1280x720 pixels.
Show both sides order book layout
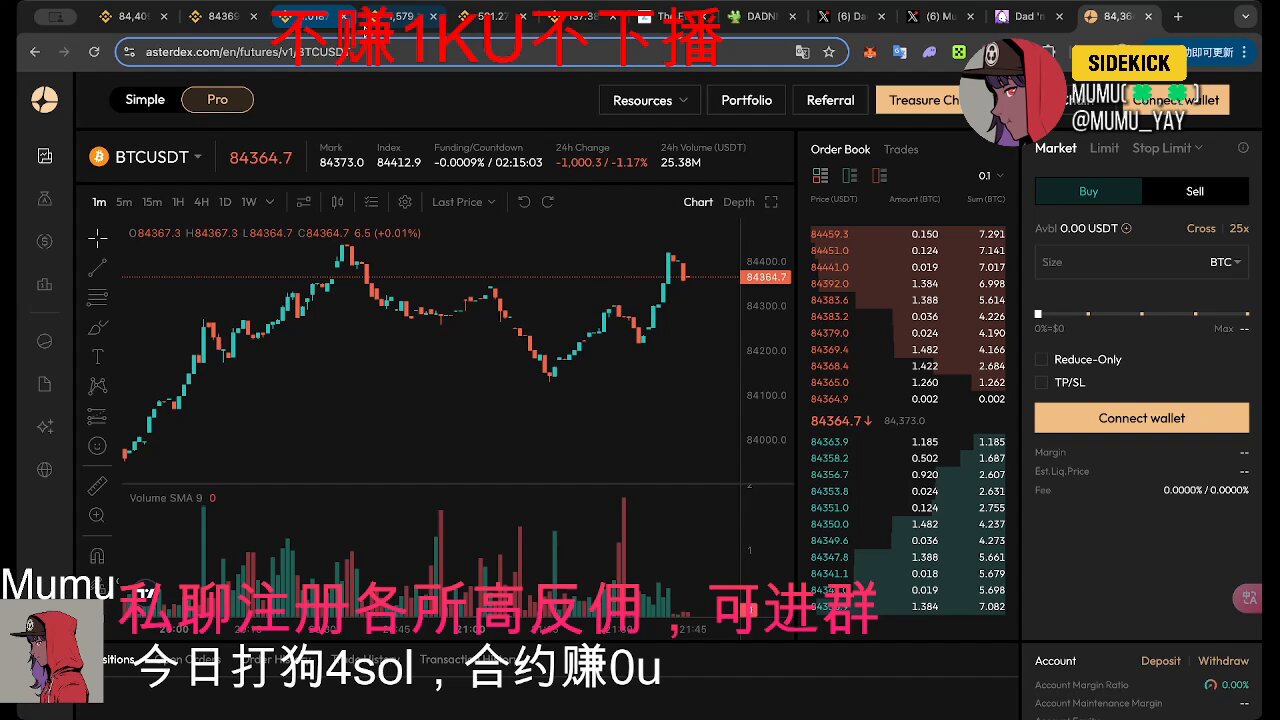(x=820, y=175)
